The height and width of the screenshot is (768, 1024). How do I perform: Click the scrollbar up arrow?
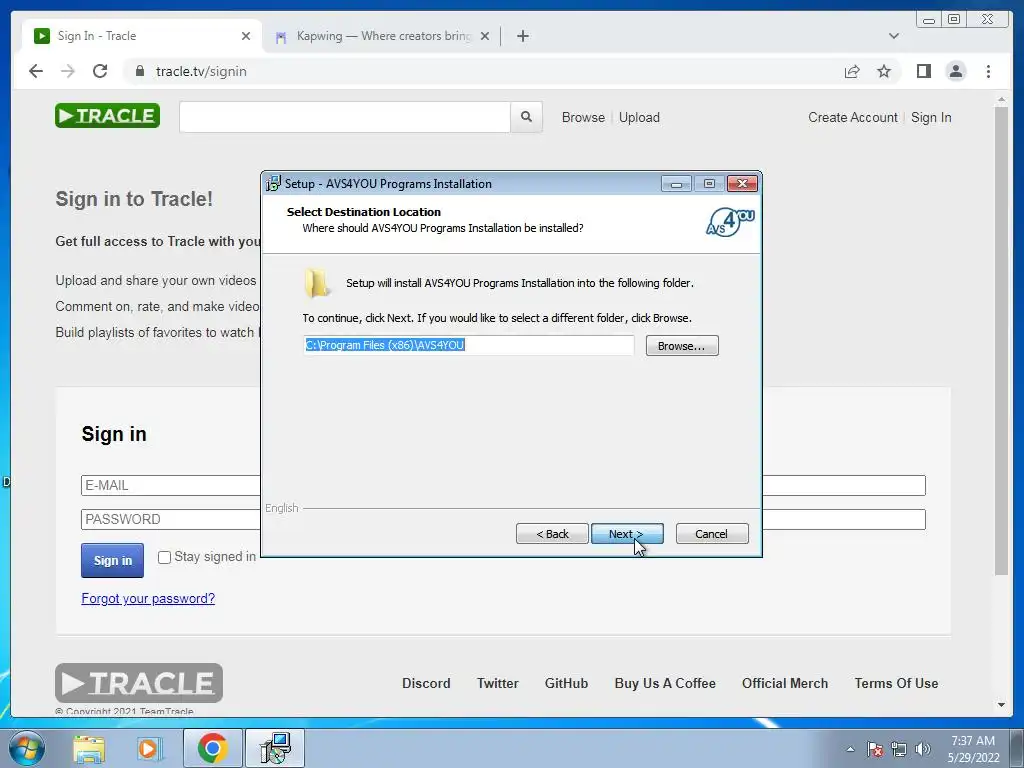[x=1001, y=101]
